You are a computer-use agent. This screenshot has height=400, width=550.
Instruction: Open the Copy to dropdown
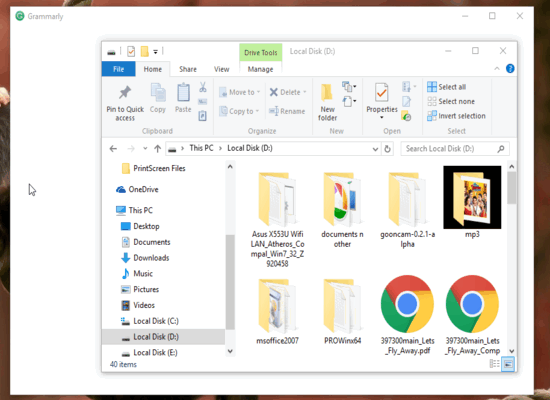pyautogui.click(x=239, y=111)
